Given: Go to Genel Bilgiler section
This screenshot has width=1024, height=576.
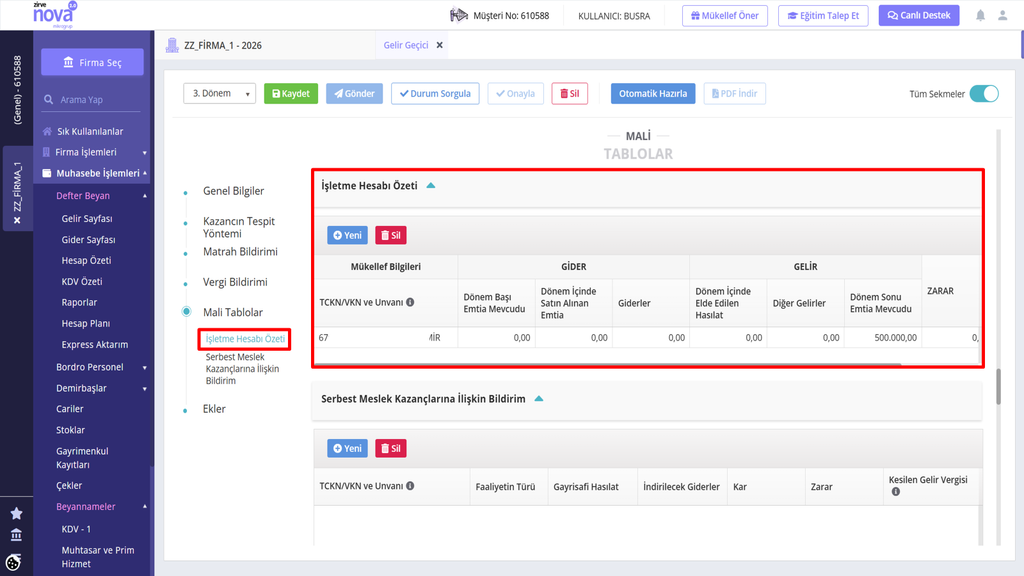Looking at the screenshot, I should click(233, 191).
